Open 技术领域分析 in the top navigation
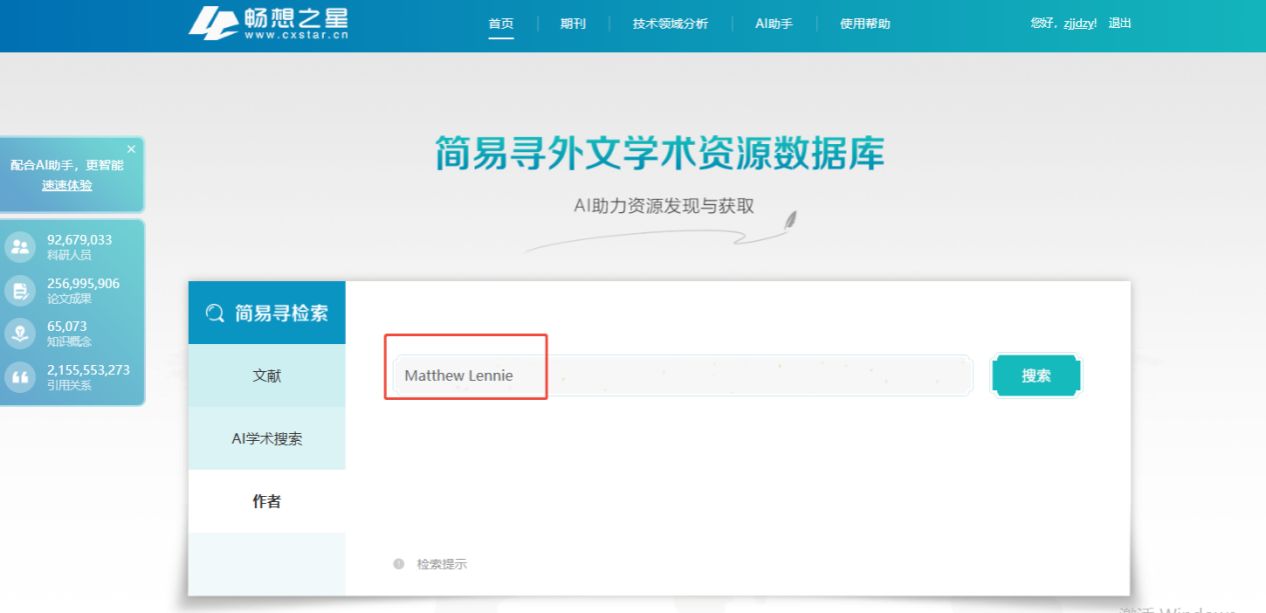This screenshot has height=613, width=1266. click(x=670, y=24)
